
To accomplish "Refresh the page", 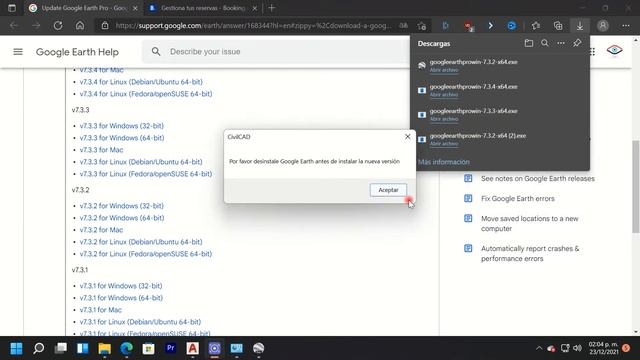I will click(x=58, y=26).
